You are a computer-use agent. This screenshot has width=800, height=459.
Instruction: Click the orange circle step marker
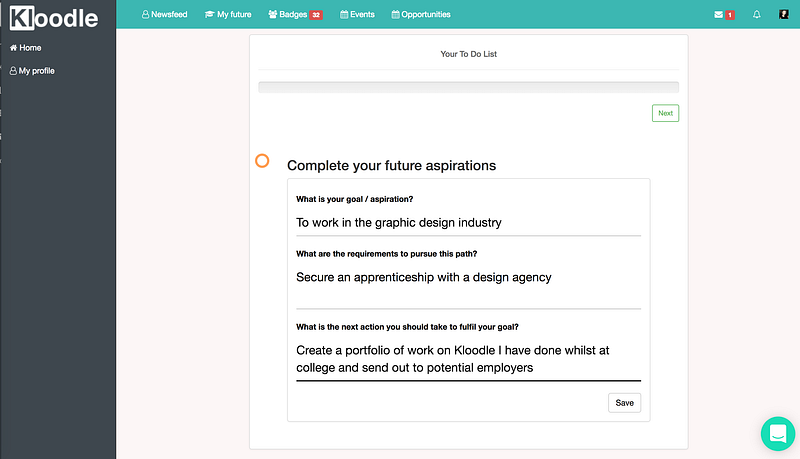[x=262, y=160]
